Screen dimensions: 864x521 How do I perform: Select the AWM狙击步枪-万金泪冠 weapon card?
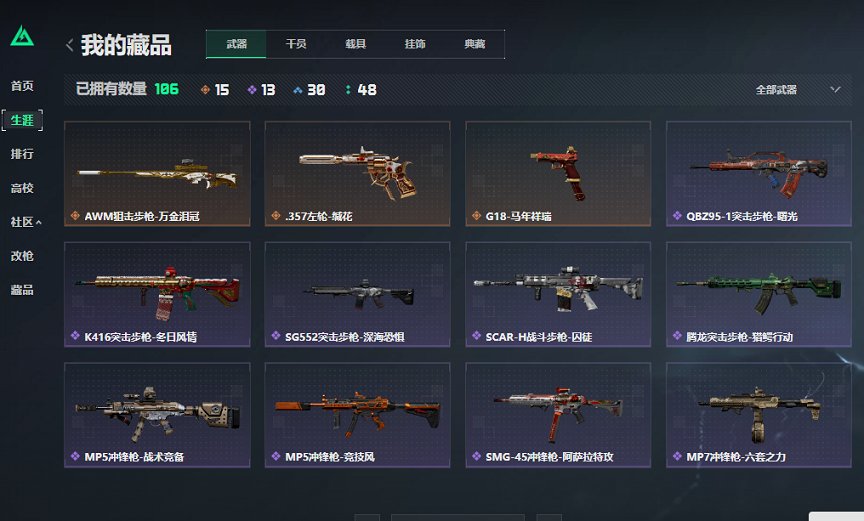pyautogui.click(x=157, y=173)
